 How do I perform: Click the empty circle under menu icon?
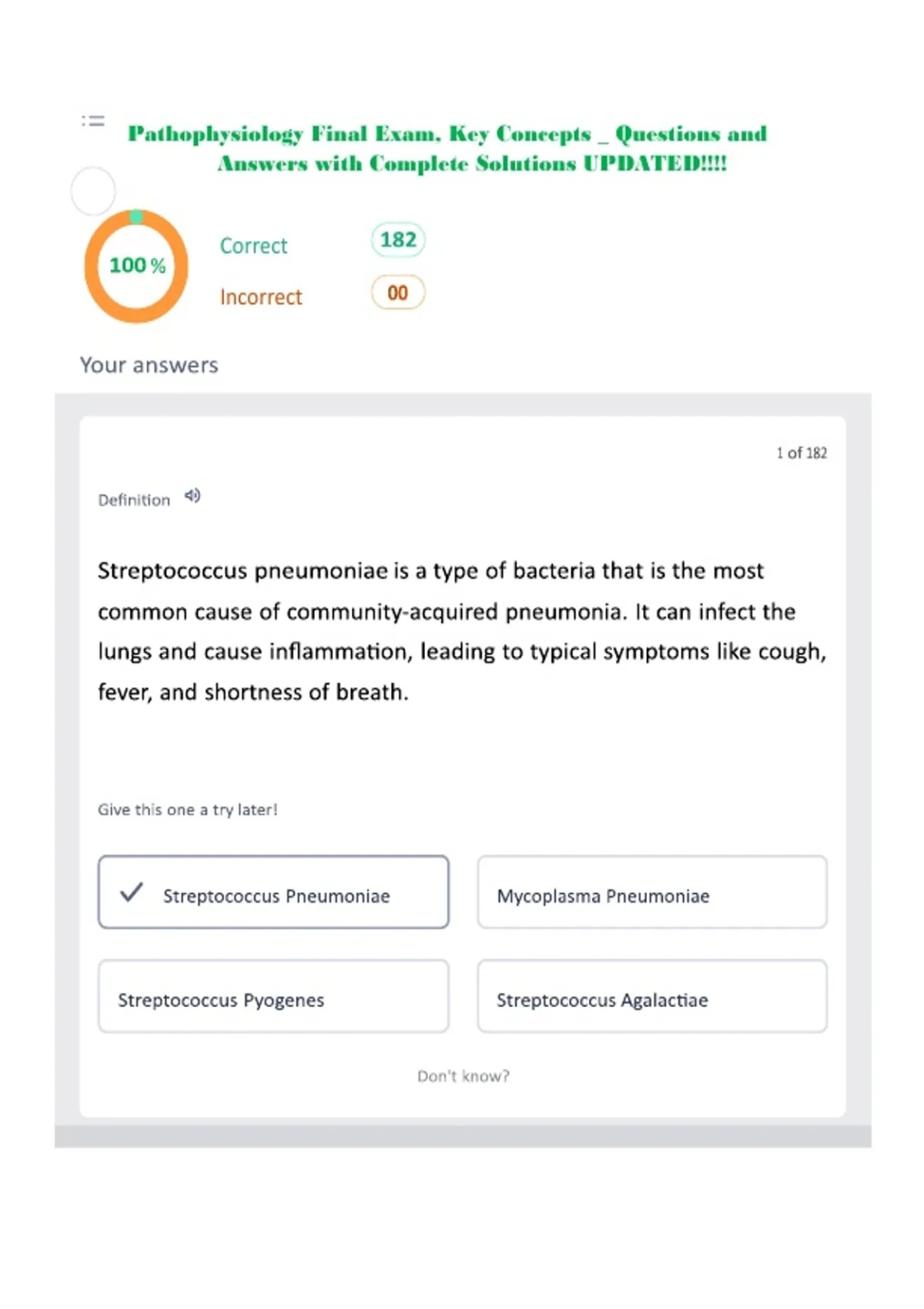tap(93, 191)
